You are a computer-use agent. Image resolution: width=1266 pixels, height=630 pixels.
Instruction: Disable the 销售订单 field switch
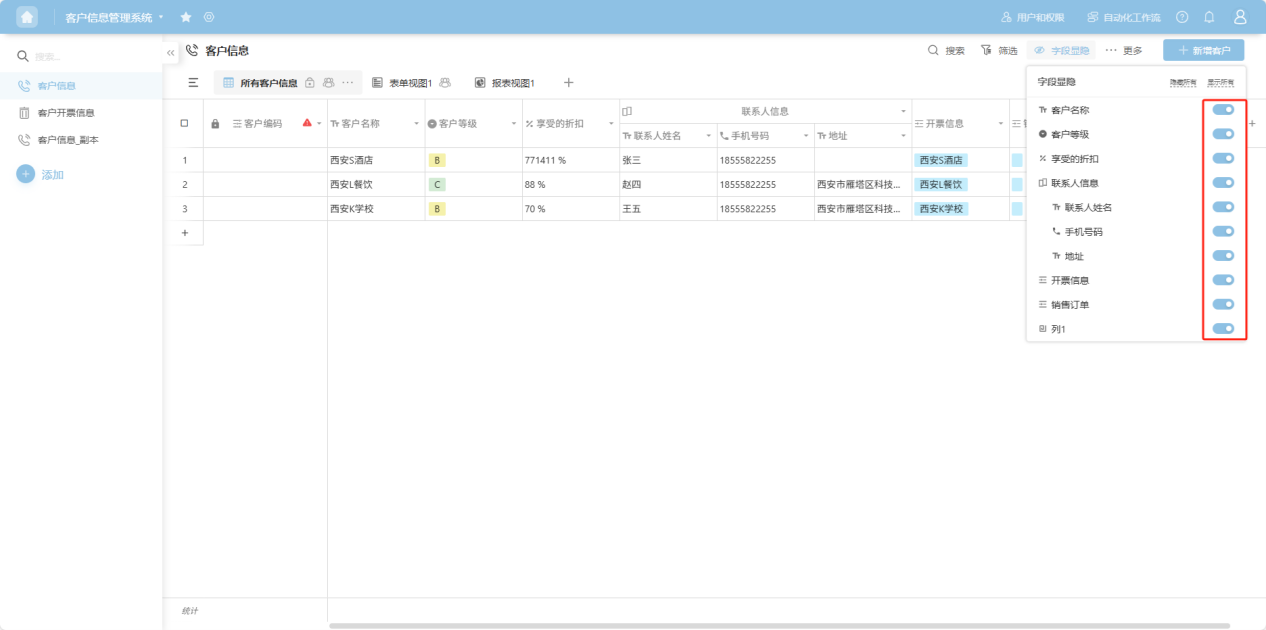tap(1222, 304)
